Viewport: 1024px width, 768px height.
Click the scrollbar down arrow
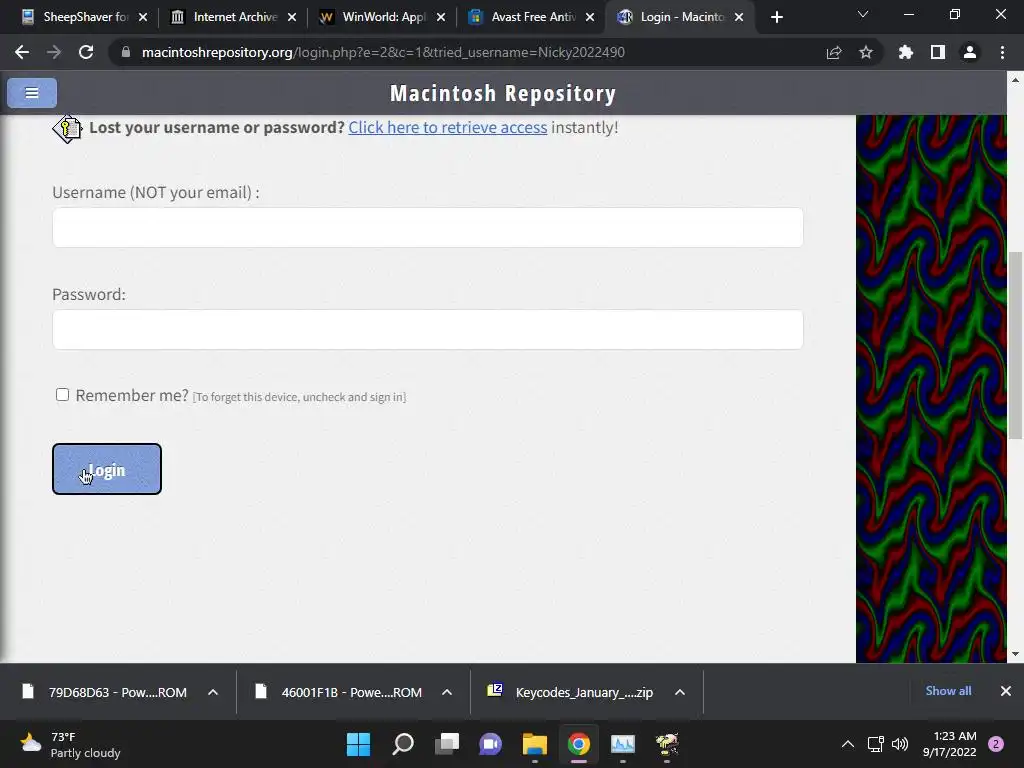pyautogui.click(x=1015, y=654)
